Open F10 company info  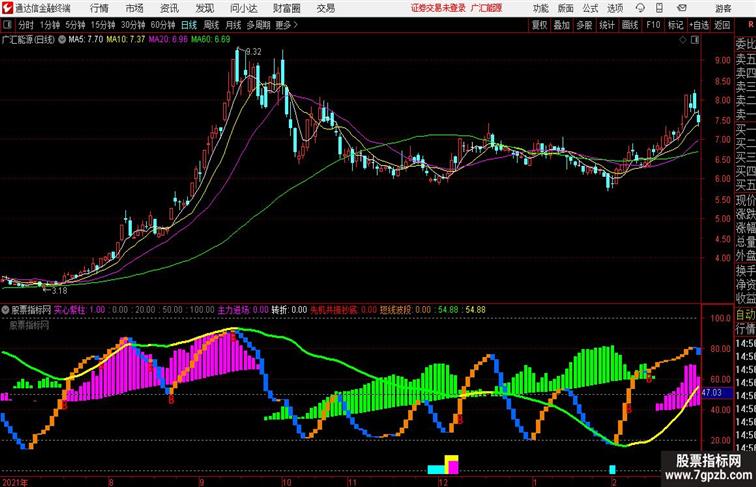653,25
